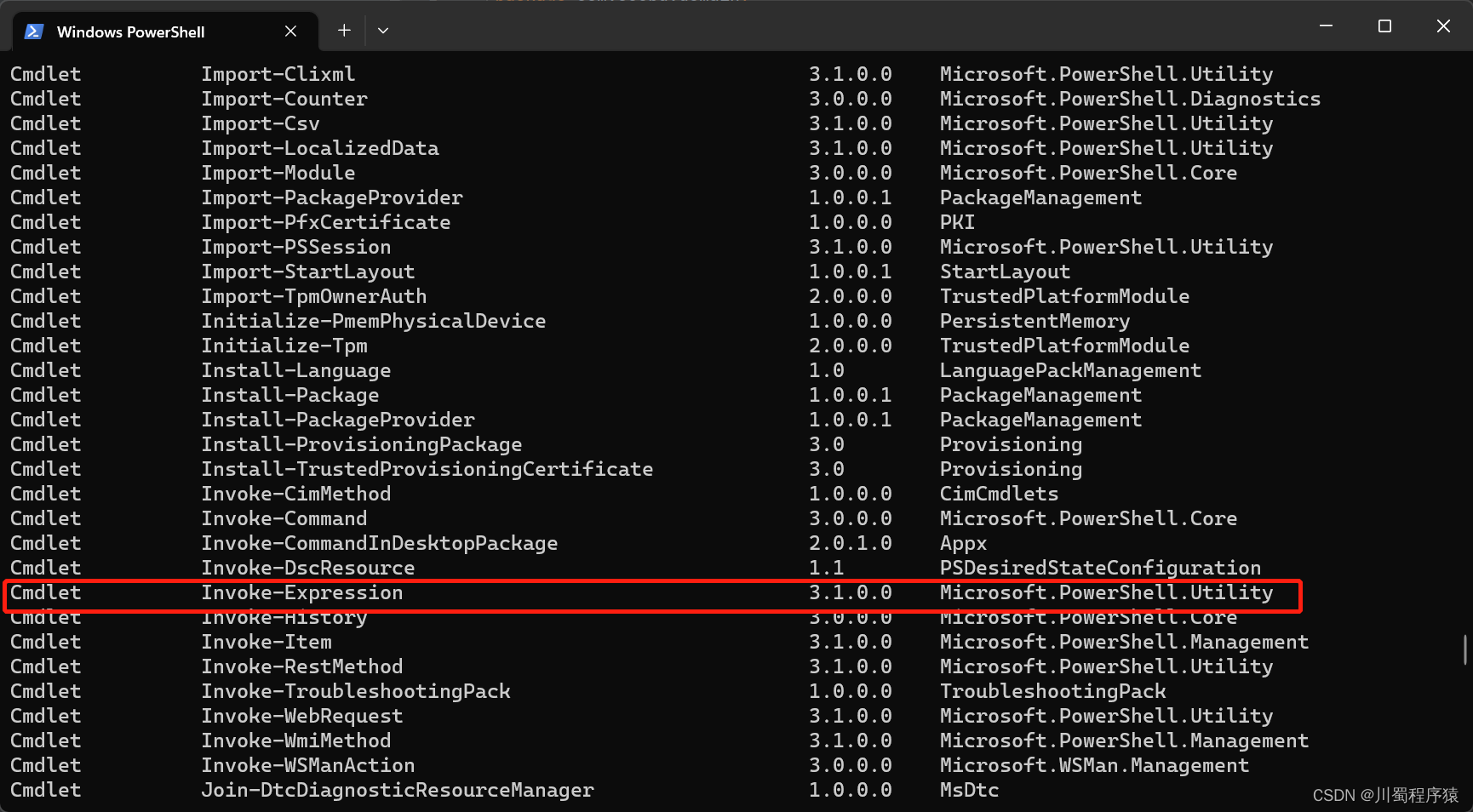
Task: Click Invoke-TroubleshootingPack entry
Action: click(x=356, y=691)
